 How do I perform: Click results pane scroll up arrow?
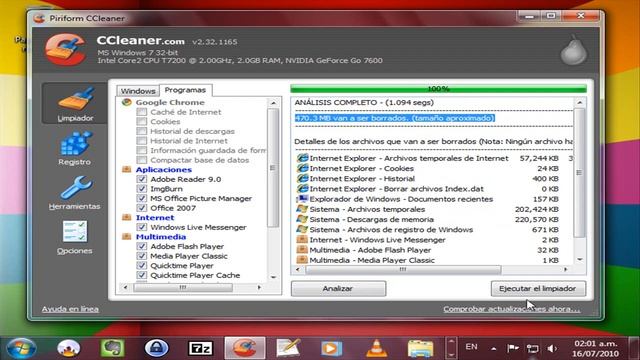click(580, 102)
